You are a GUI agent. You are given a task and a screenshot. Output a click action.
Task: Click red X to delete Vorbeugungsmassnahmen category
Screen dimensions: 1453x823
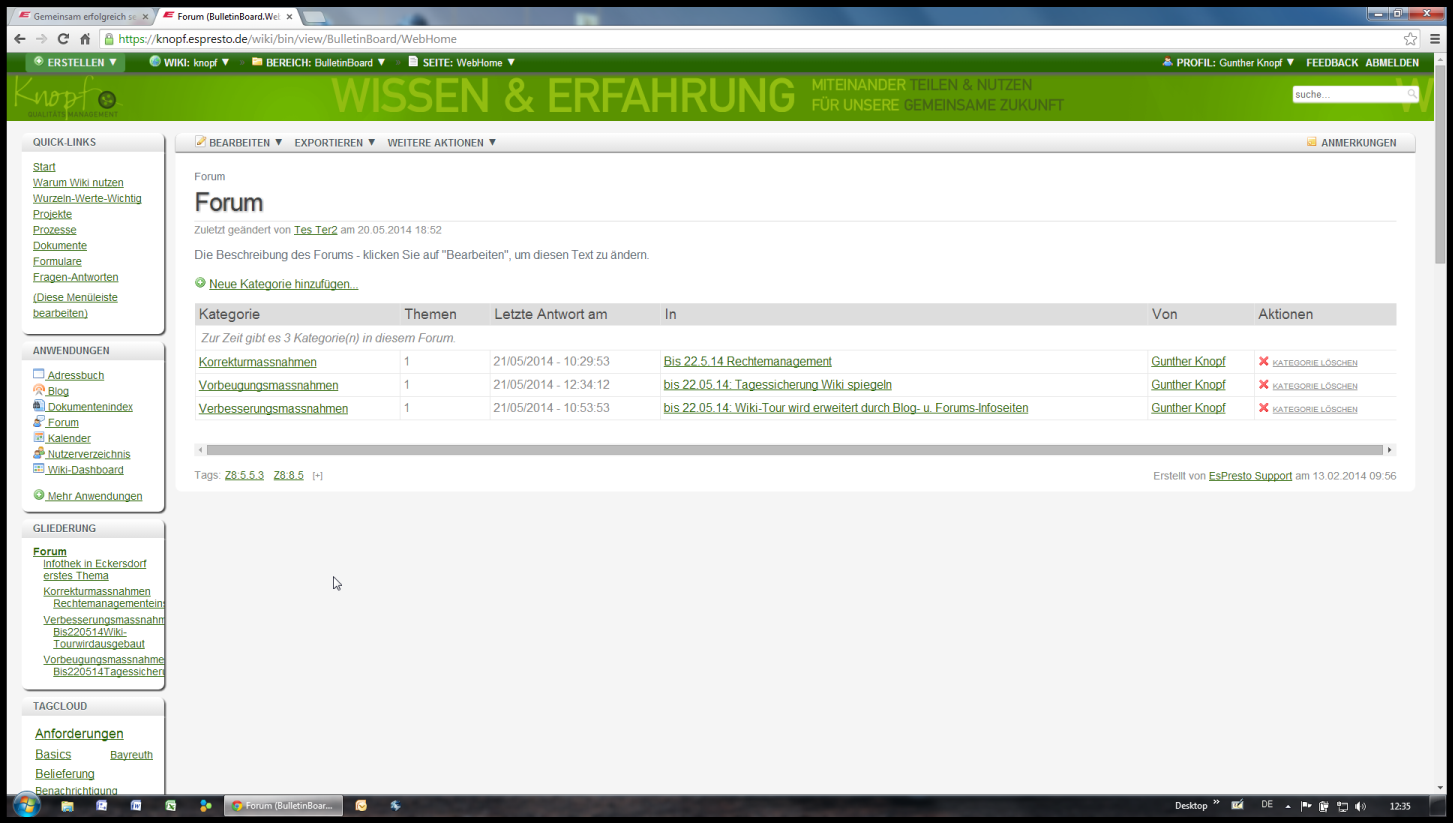(x=1263, y=385)
